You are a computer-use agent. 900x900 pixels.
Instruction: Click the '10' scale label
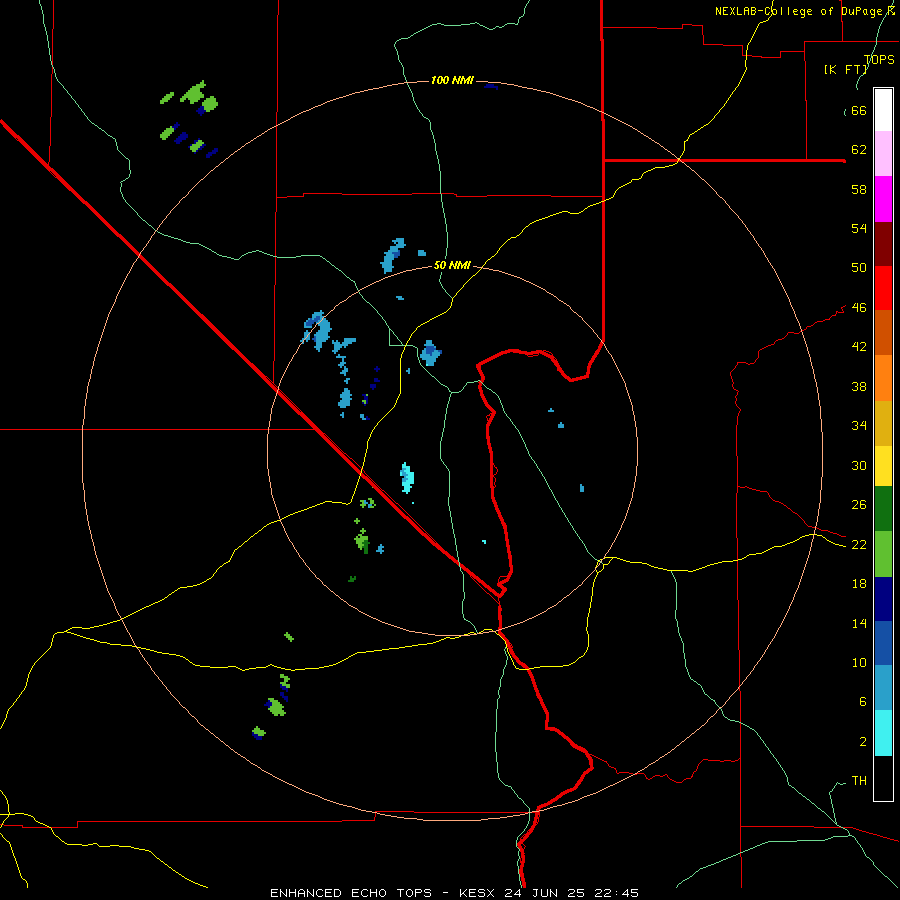coord(859,663)
